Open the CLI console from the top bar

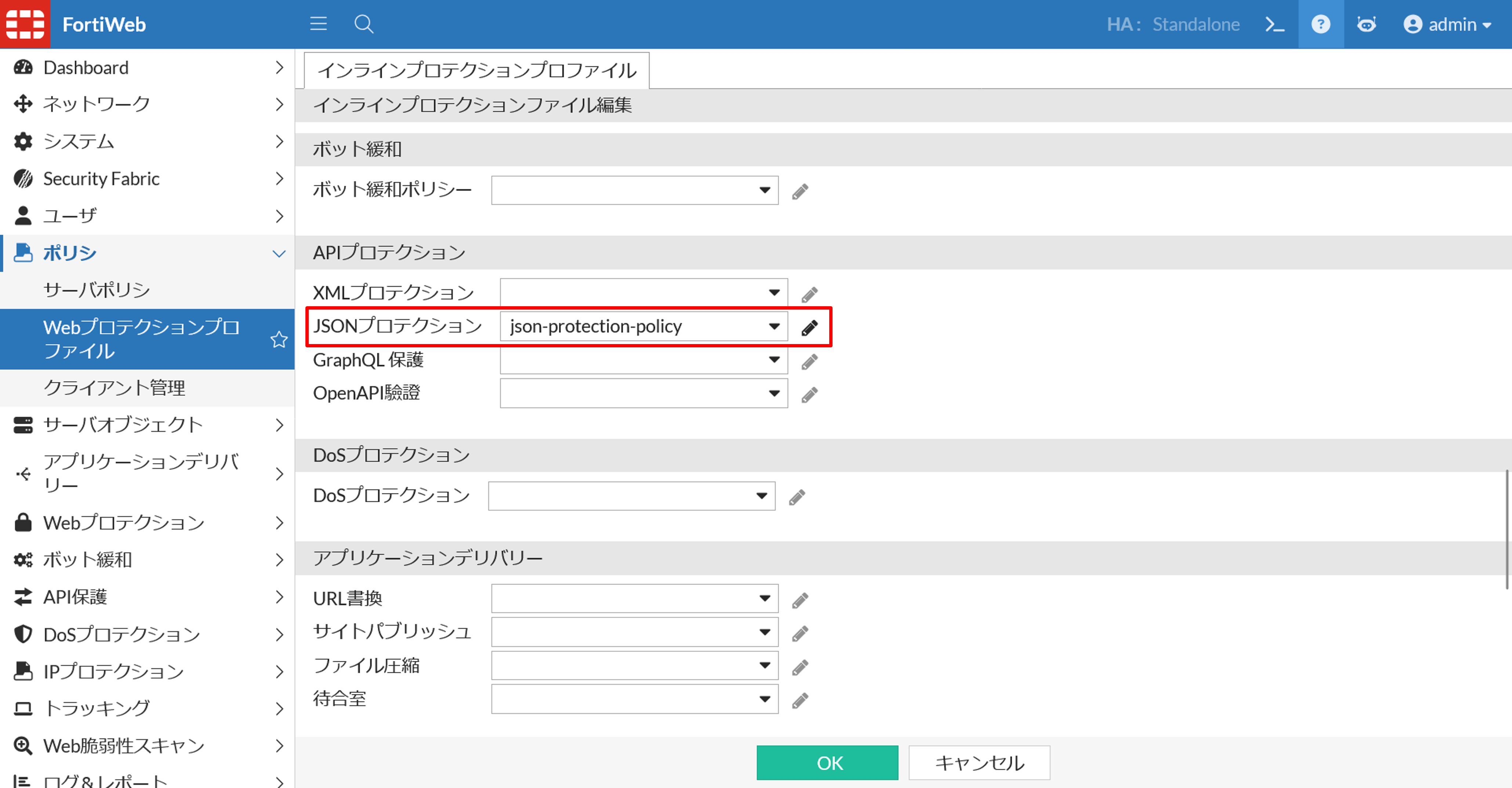[1274, 24]
